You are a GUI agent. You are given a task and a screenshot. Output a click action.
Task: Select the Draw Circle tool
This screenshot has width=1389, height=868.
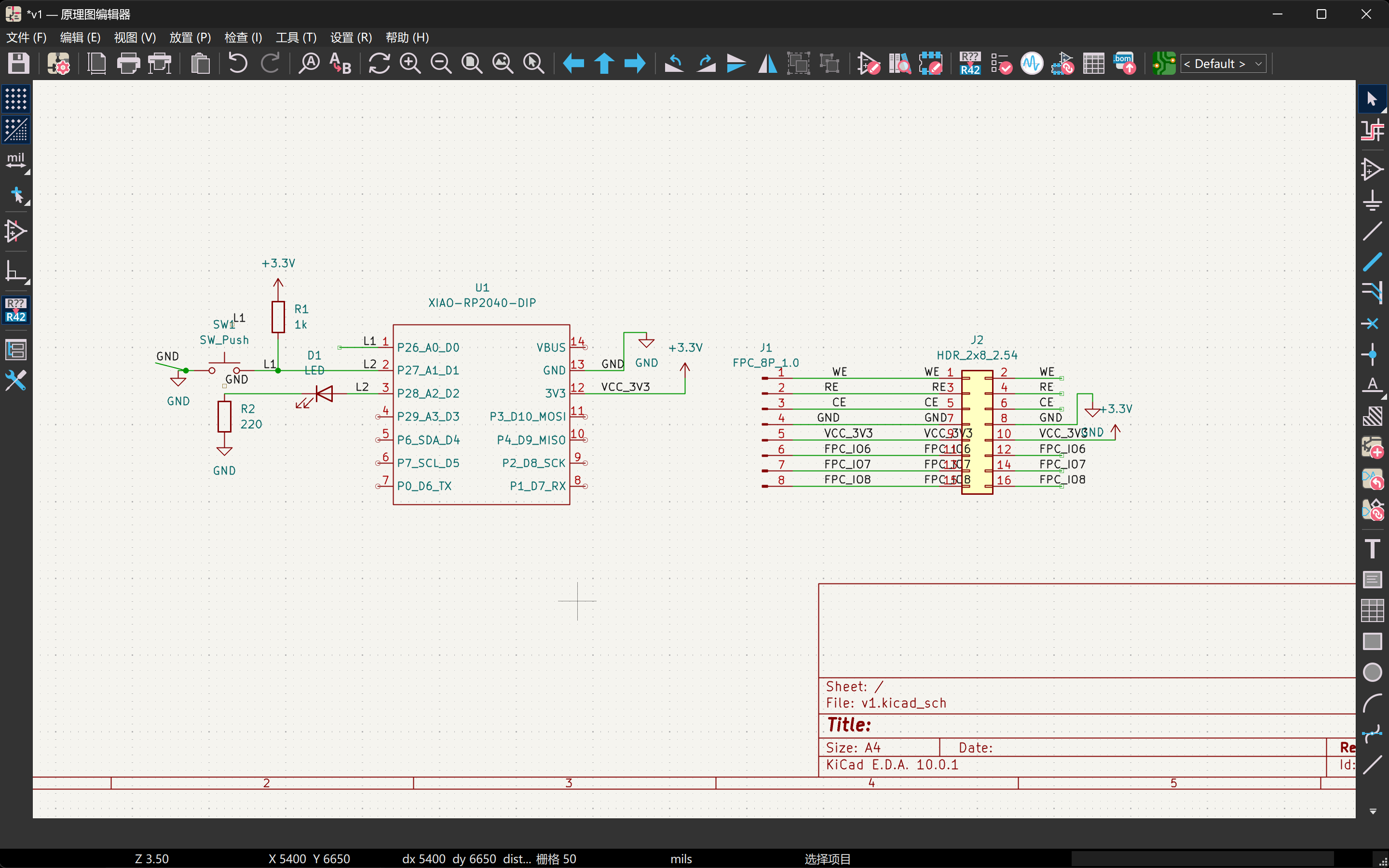(x=1372, y=672)
